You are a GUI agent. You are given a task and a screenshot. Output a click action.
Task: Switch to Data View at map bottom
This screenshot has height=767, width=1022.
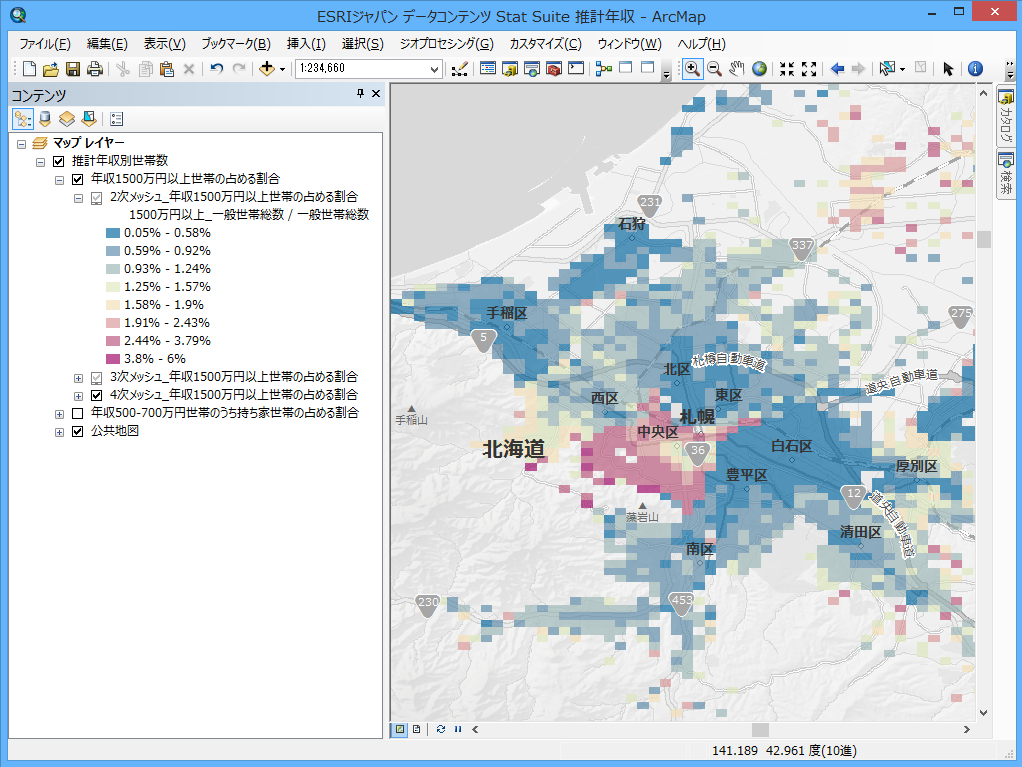point(400,729)
